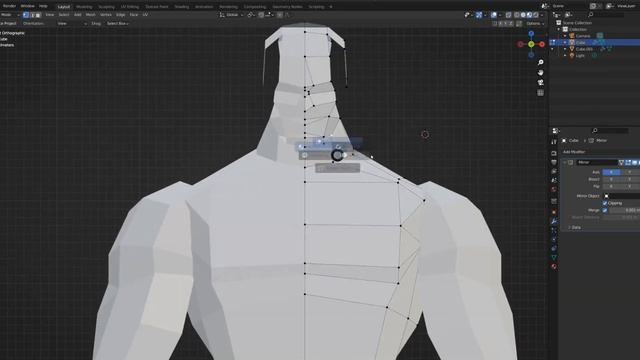This screenshot has height=360, width=640.
Task: Toggle camera view icon
Action: coord(540,82)
